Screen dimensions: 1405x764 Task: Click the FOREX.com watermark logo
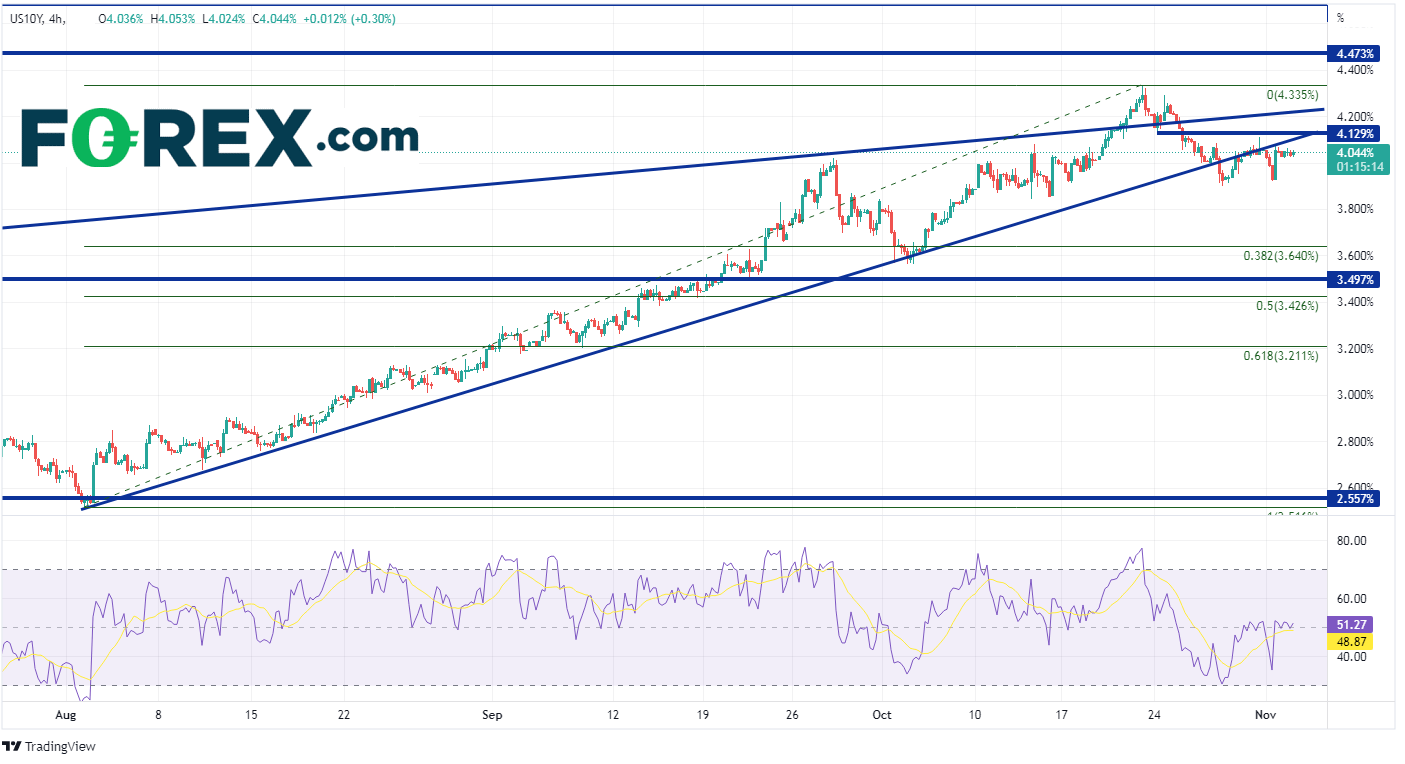pos(219,136)
